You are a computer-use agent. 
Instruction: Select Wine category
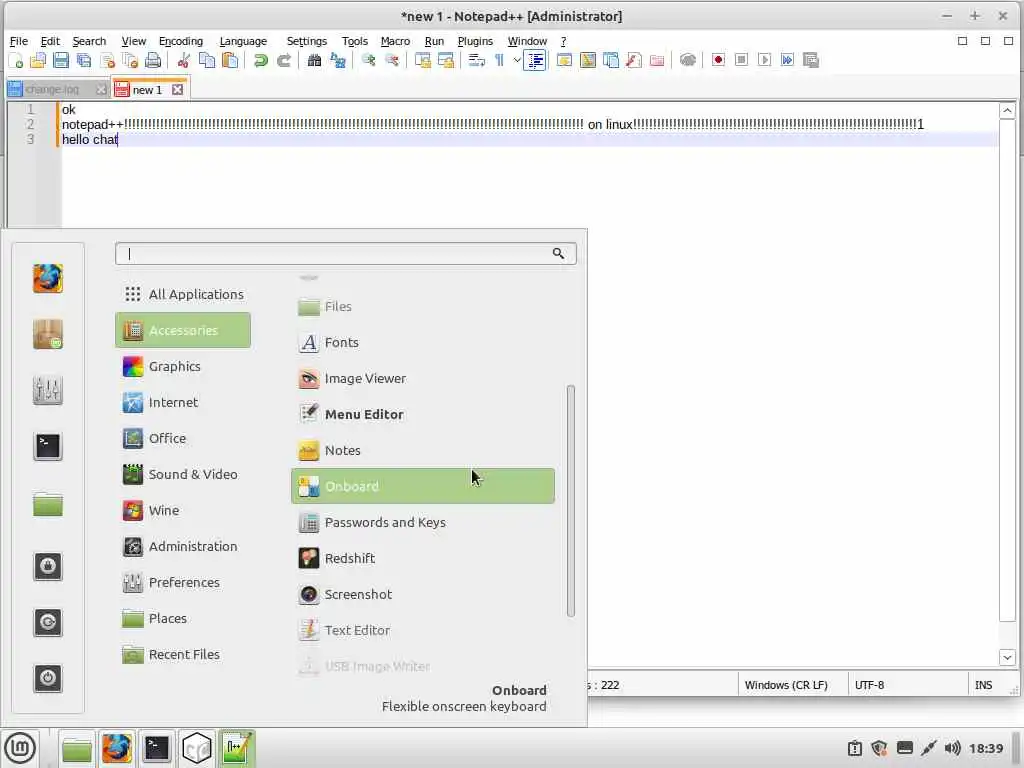(183, 510)
